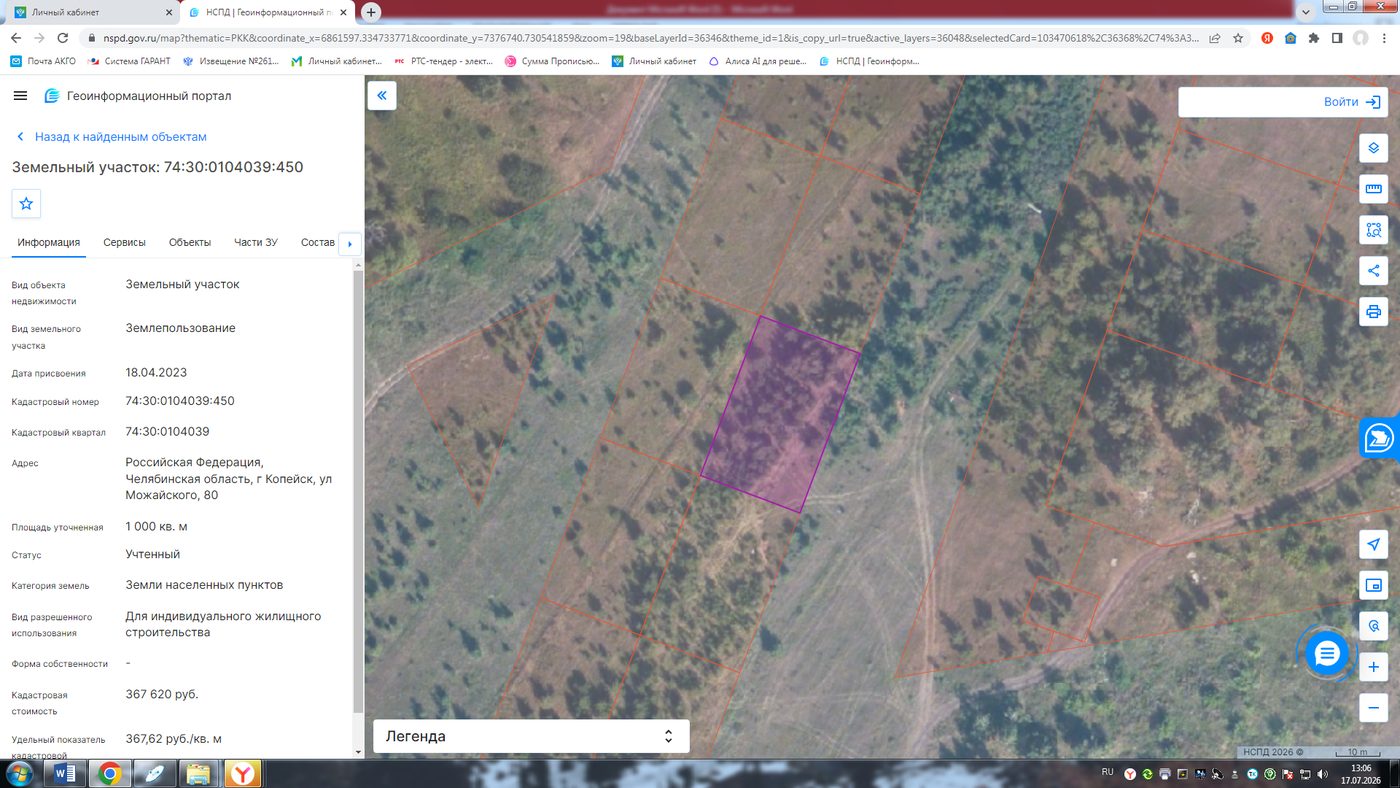Select the Части ЗУ tab

[x=256, y=242]
